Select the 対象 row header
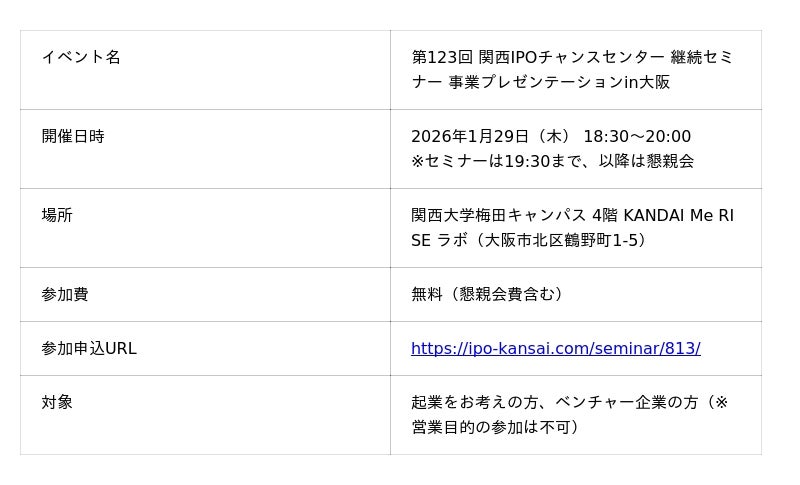The height and width of the screenshot is (485, 800). pos(57,402)
